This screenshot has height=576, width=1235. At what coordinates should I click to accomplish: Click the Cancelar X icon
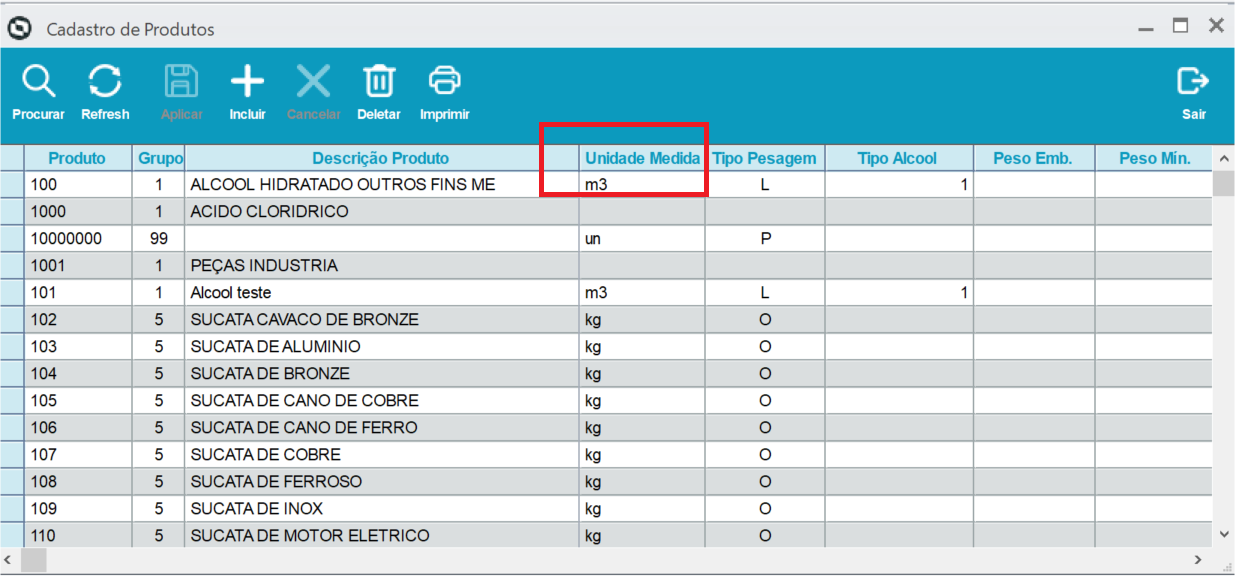click(x=313, y=81)
